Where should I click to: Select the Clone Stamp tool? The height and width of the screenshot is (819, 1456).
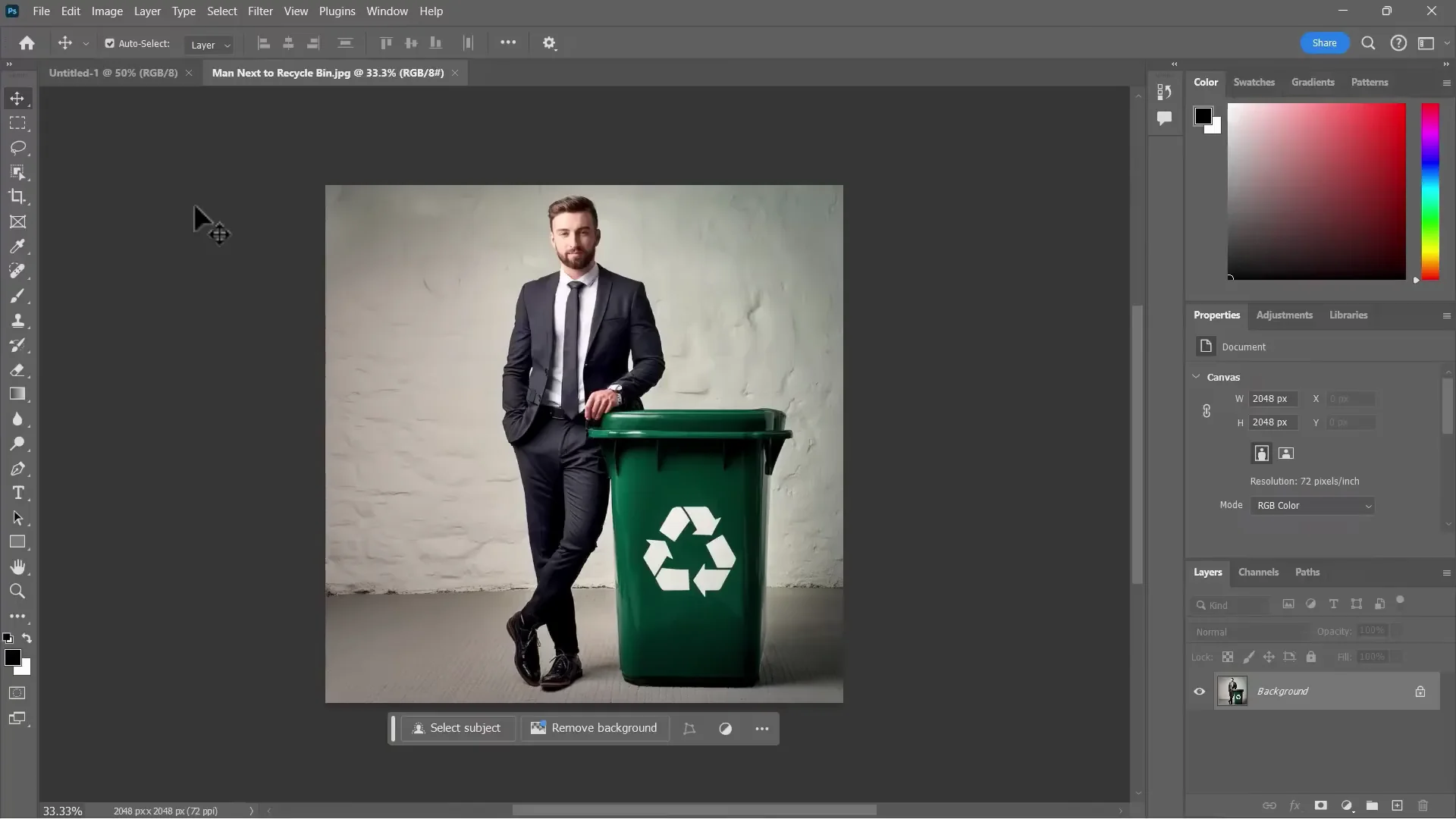[x=18, y=320]
